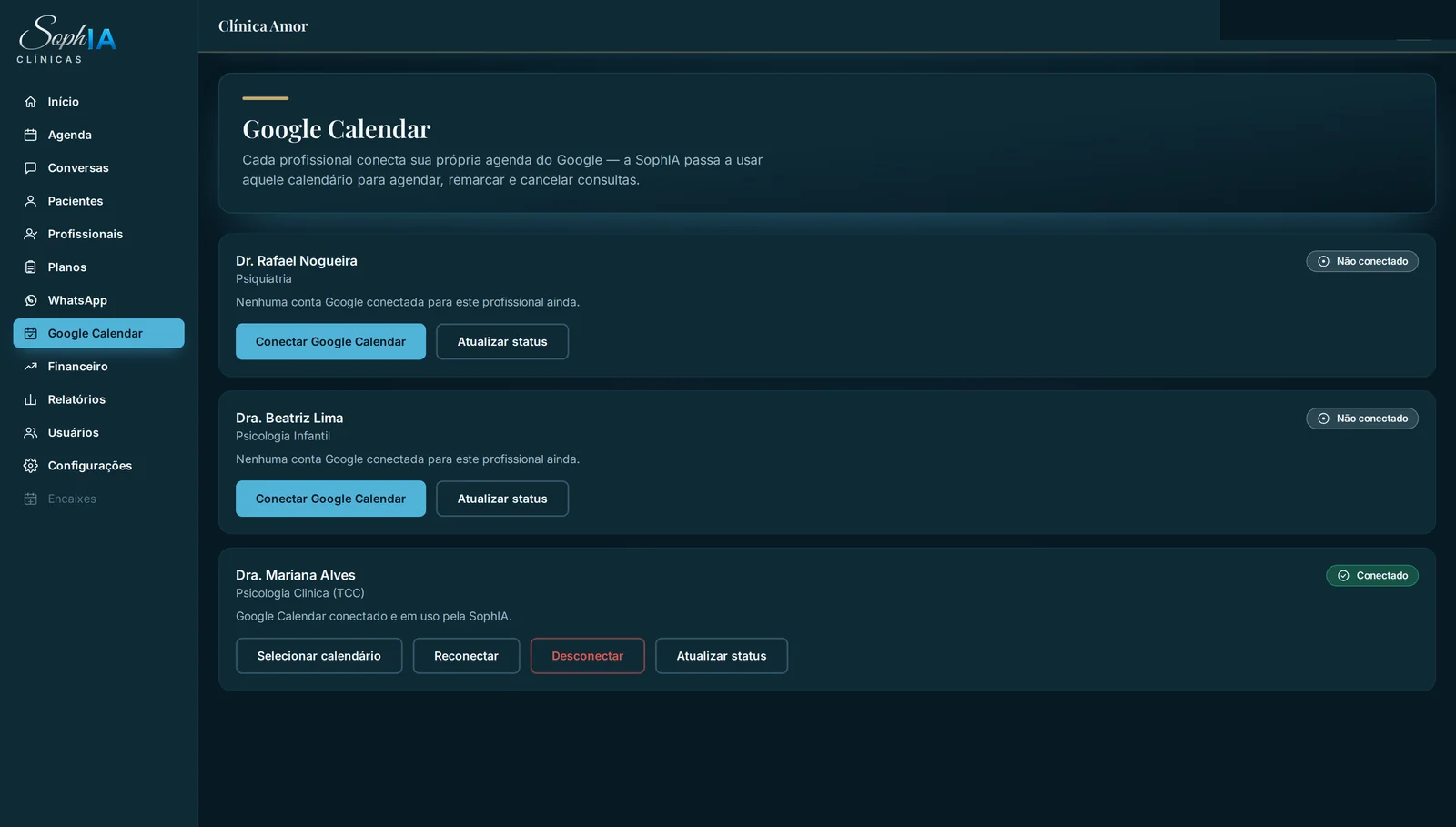The image size is (1456, 827).
Task: Click the Reconectar button
Action: coord(466,656)
